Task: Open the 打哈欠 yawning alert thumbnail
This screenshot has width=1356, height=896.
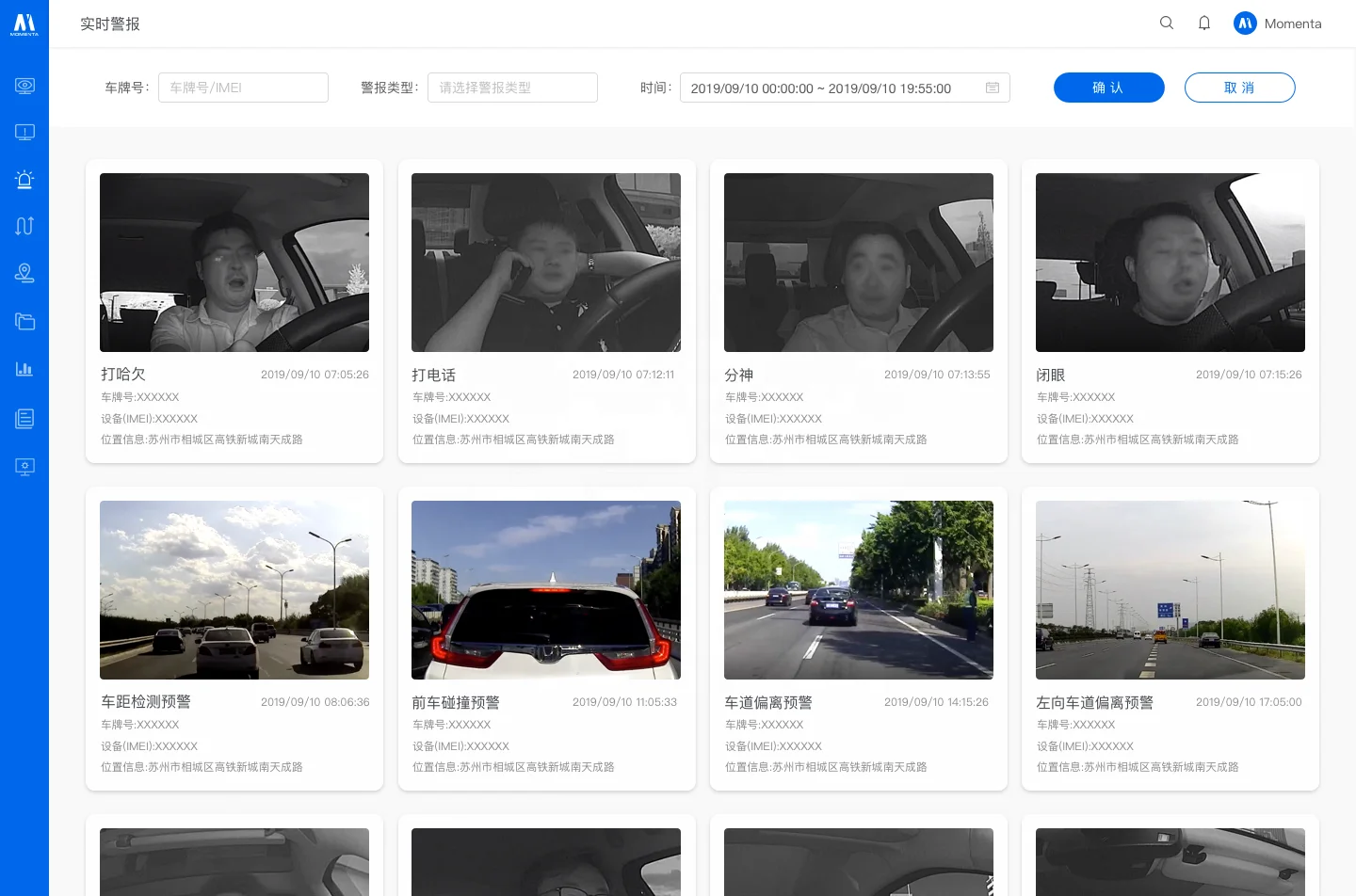Action: [234, 263]
